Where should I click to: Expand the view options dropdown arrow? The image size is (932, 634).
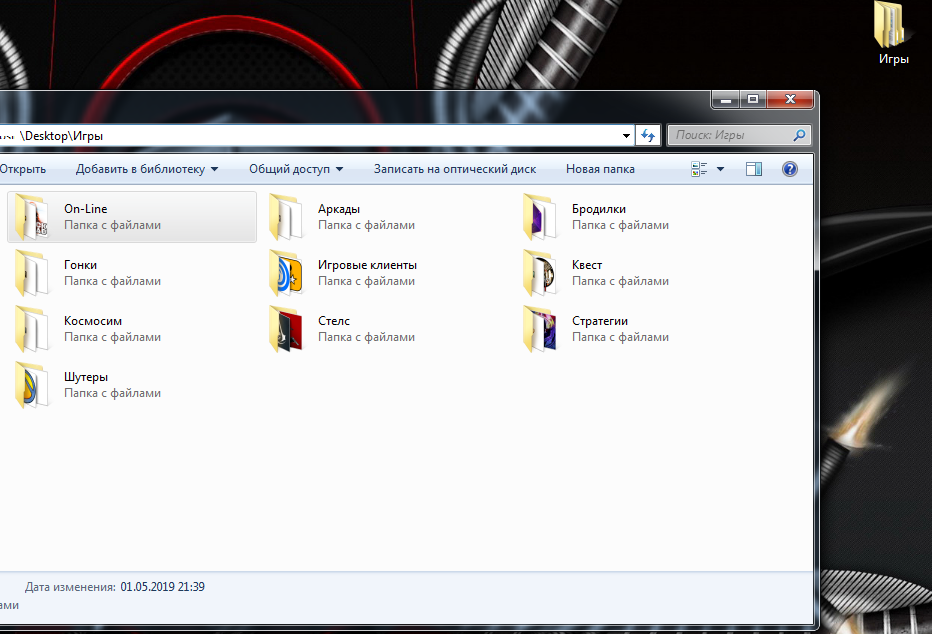[x=720, y=169]
